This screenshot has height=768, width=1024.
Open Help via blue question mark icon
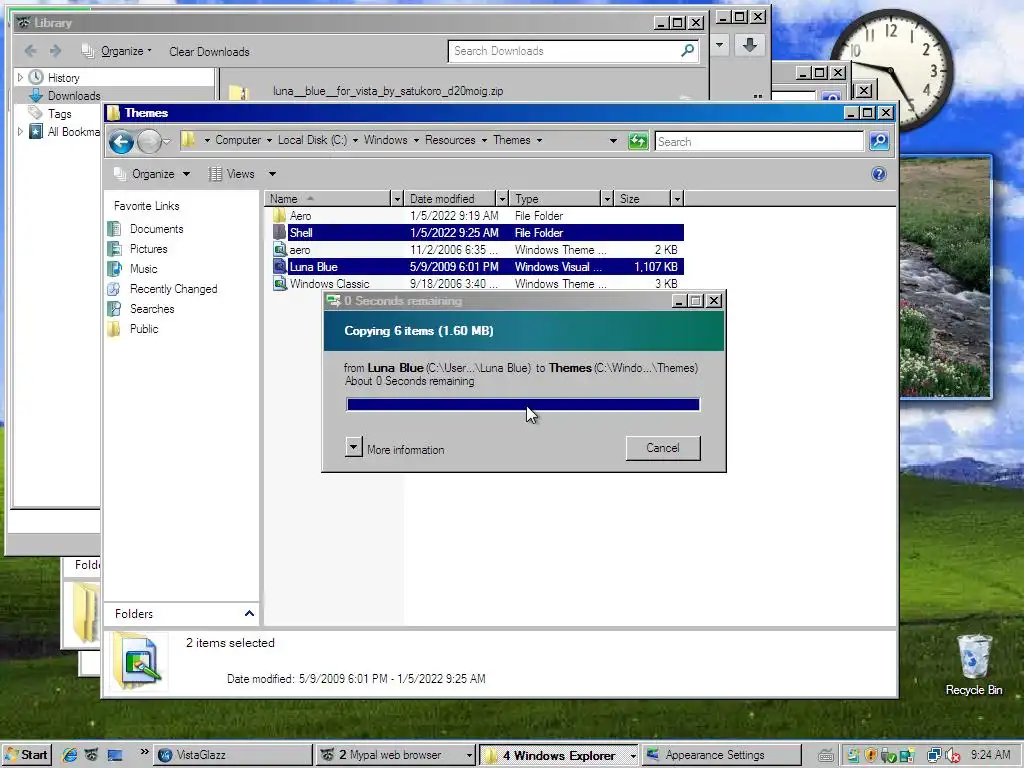click(x=878, y=174)
